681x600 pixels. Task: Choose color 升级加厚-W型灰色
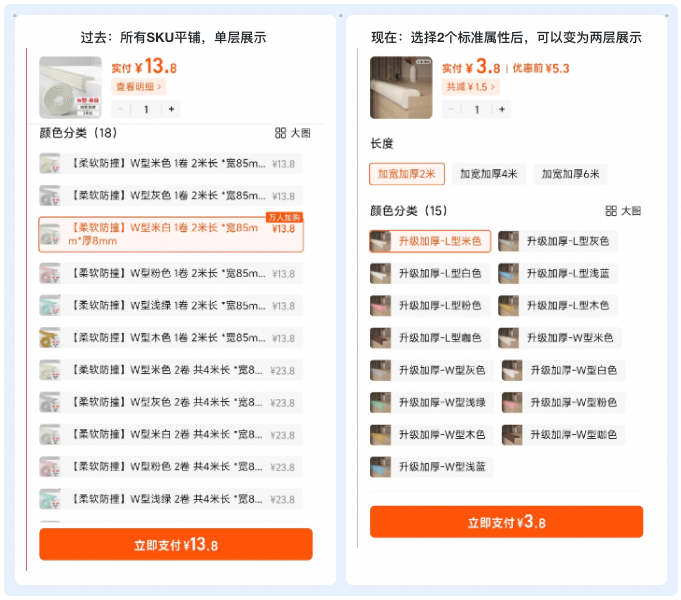pos(432,370)
